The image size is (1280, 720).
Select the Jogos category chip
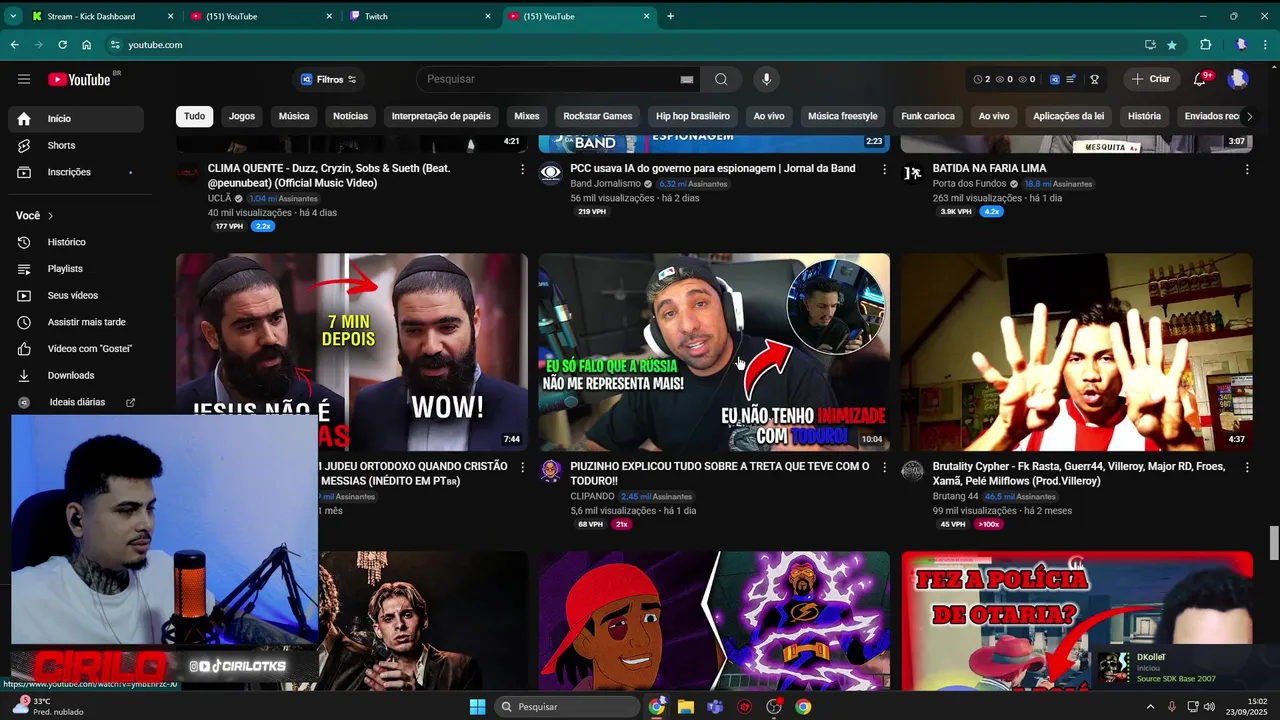coord(242,116)
